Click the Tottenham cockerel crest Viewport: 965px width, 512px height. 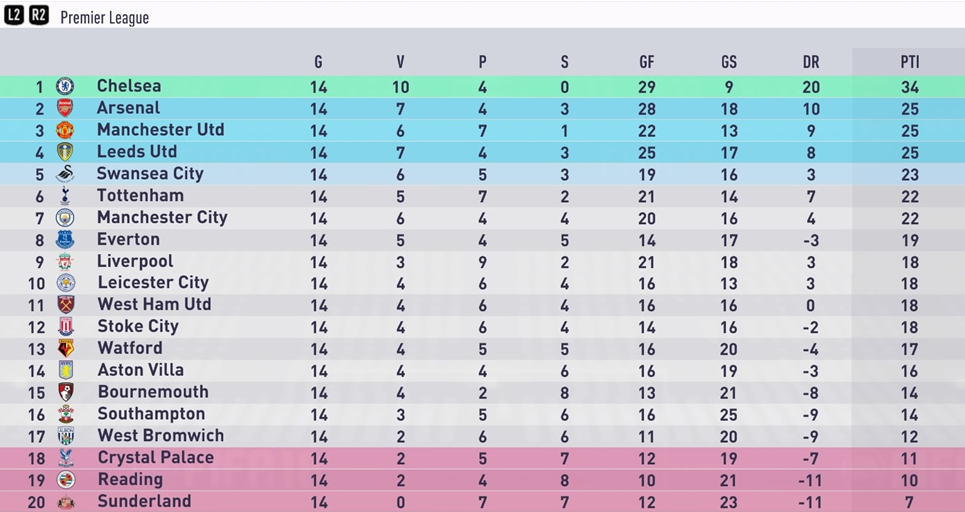(65, 196)
